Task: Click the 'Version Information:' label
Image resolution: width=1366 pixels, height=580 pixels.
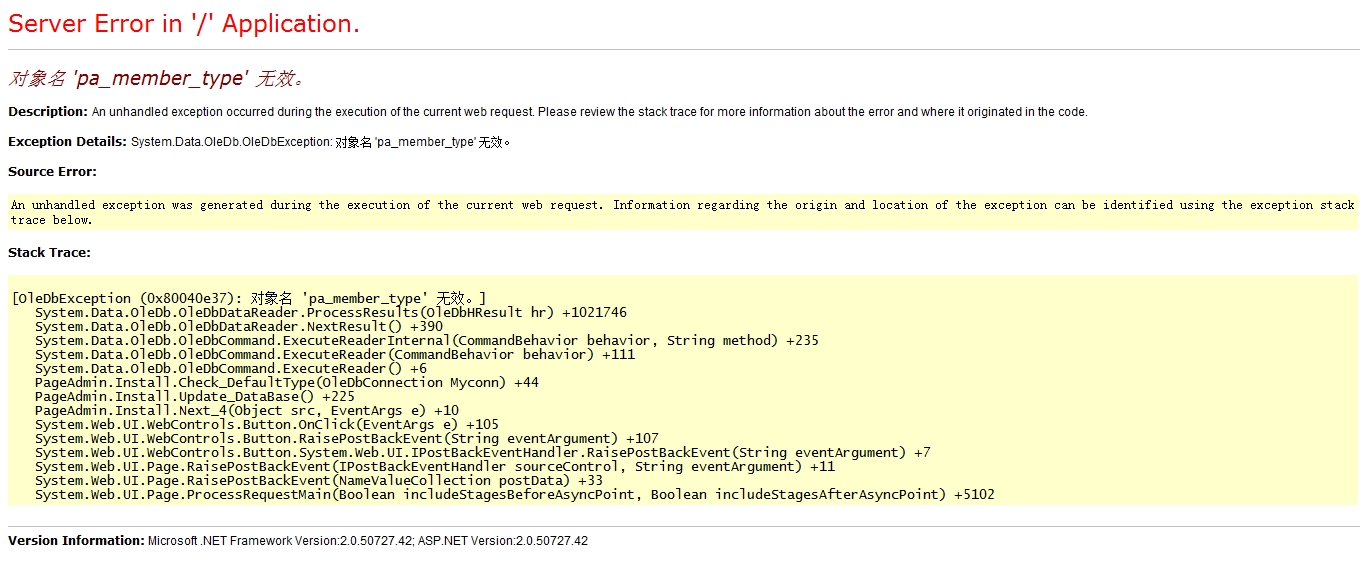Action: (x=76, y=541)
